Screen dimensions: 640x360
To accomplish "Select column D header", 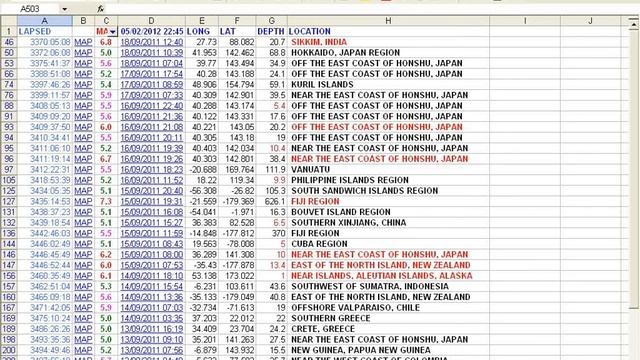I will (151, 21).
